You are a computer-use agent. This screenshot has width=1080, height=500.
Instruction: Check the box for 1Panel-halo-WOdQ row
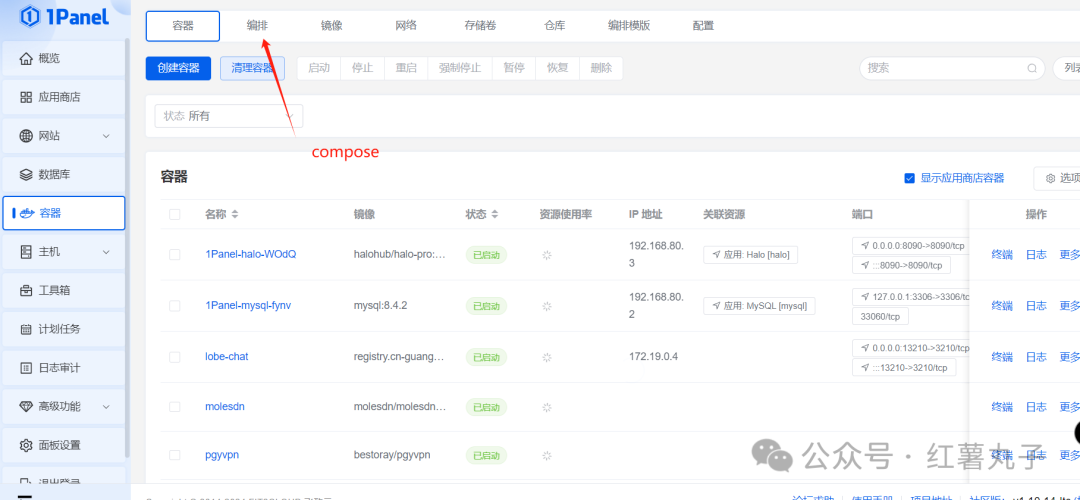pyautogui.click(x=174, y=255)
